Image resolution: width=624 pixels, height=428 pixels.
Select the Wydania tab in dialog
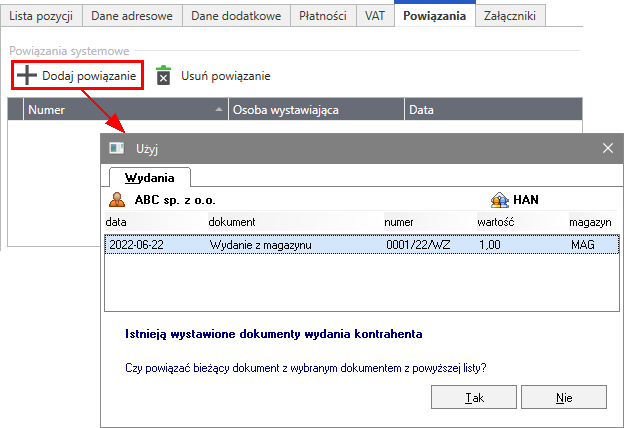[x=148, y=177]
